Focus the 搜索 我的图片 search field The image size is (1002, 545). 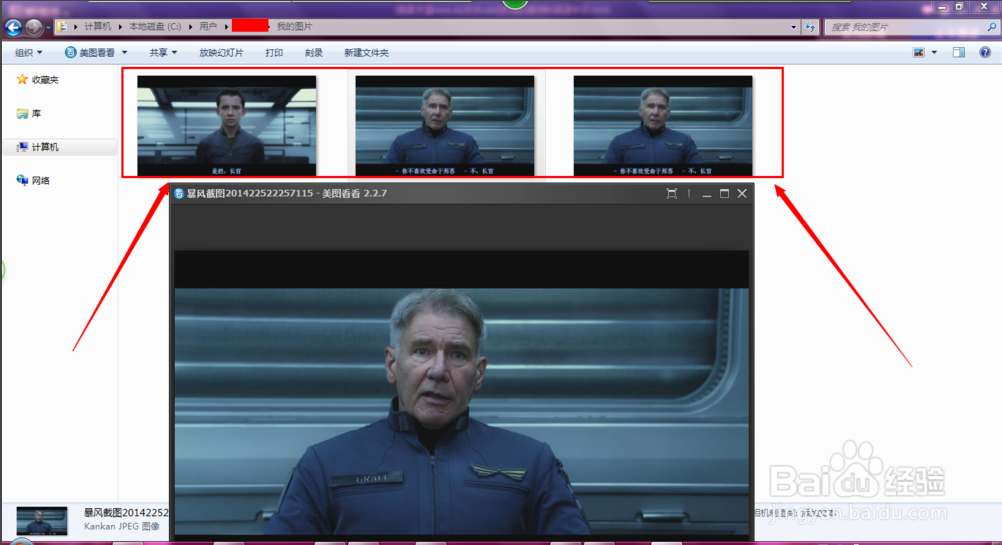pos(905,27)
